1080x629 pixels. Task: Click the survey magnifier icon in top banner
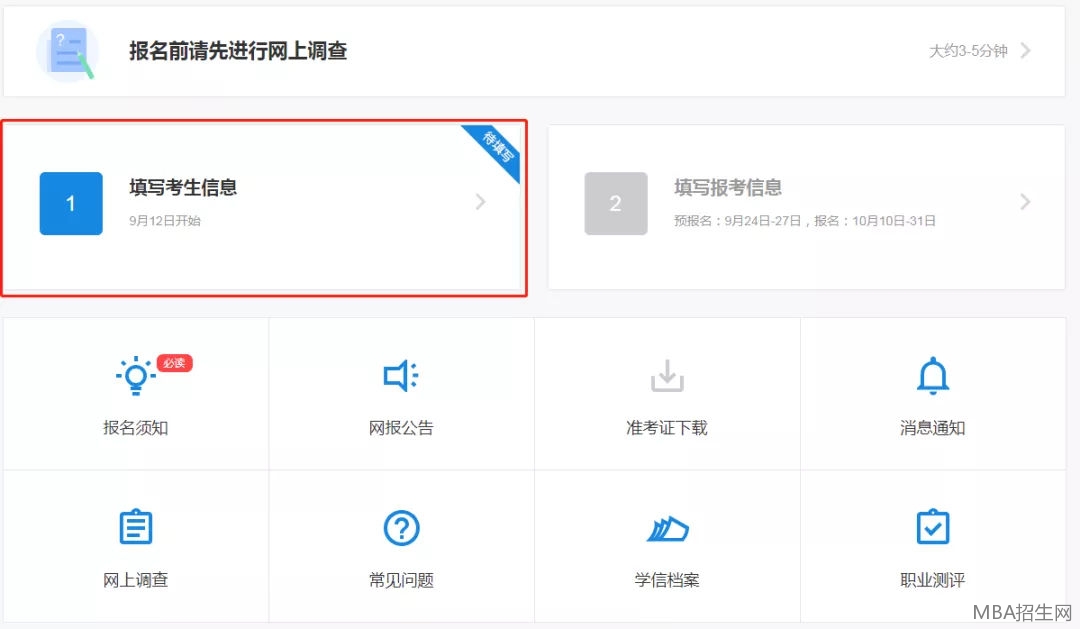tap(68, 49)
